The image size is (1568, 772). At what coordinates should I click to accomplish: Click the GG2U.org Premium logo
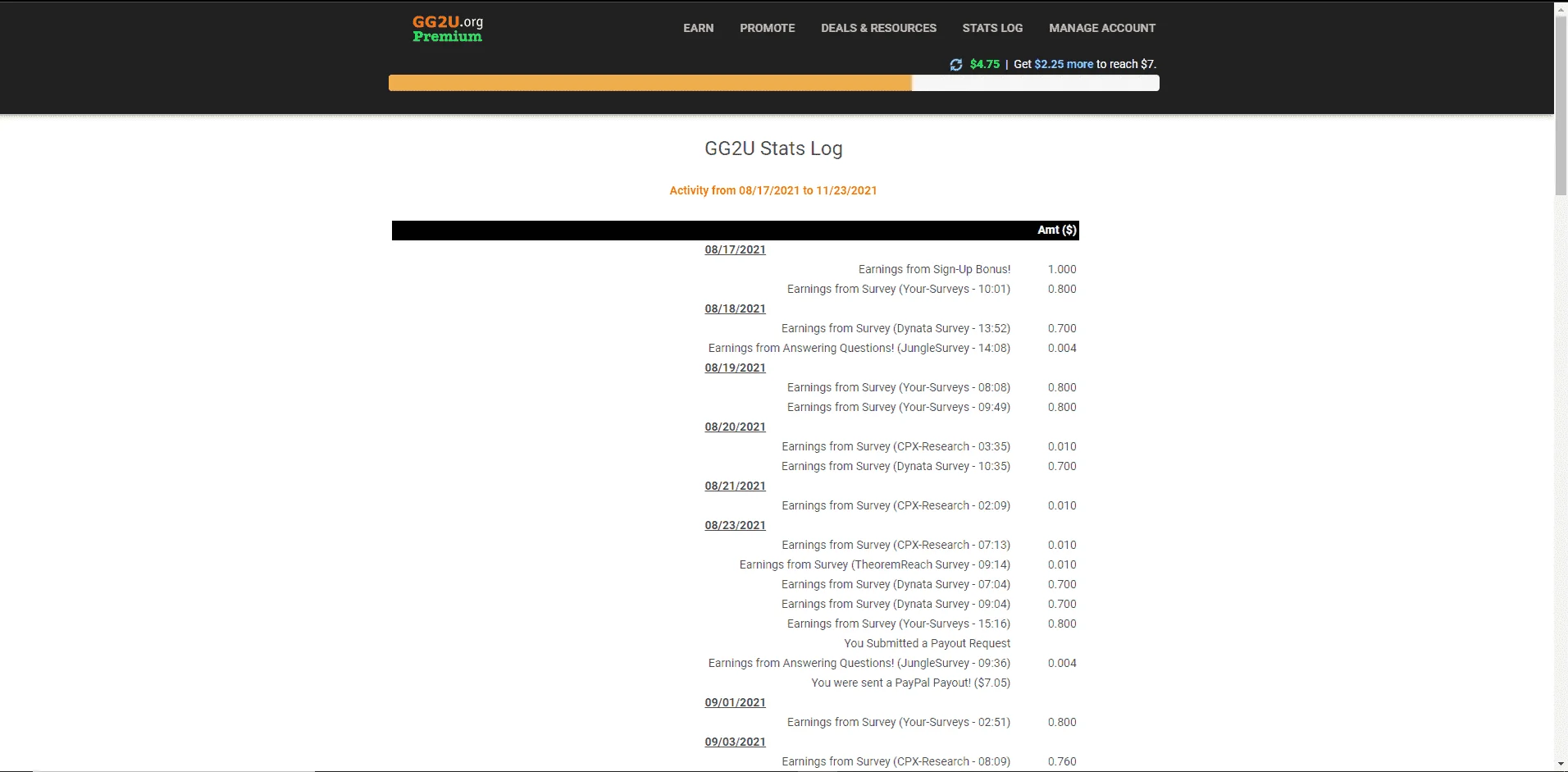[448, 29]
